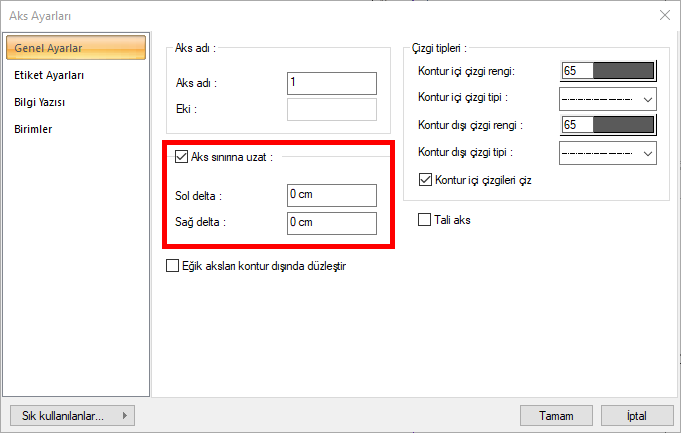Image resolution: width=681 pixels, height=433 pixels.
Task: Click the Sol delta input field
Action: [x=331, y=195]
